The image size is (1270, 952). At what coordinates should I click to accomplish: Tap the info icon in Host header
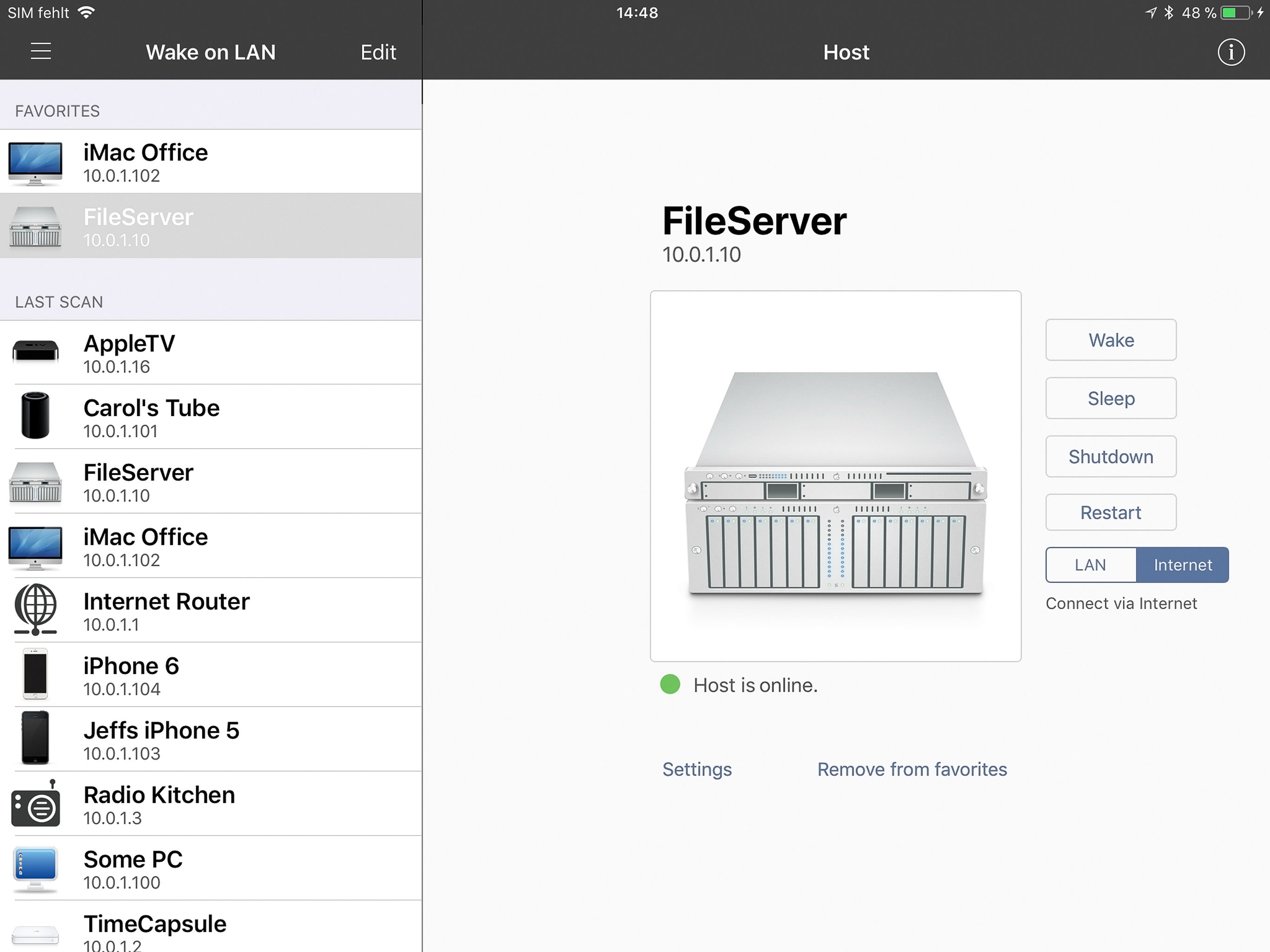[1230, 52]
